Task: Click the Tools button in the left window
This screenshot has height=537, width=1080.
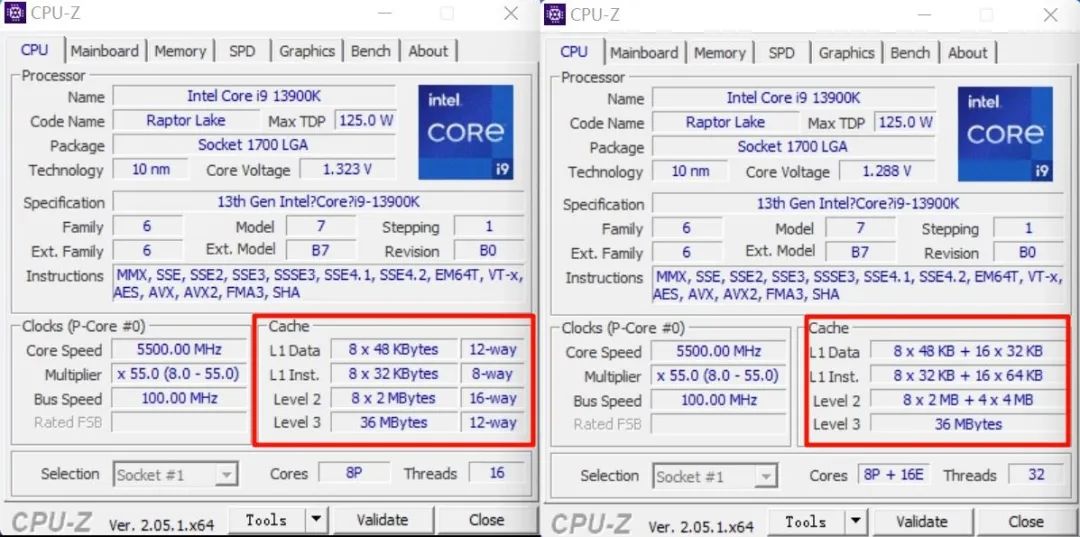Action: [x=267, y=520]
